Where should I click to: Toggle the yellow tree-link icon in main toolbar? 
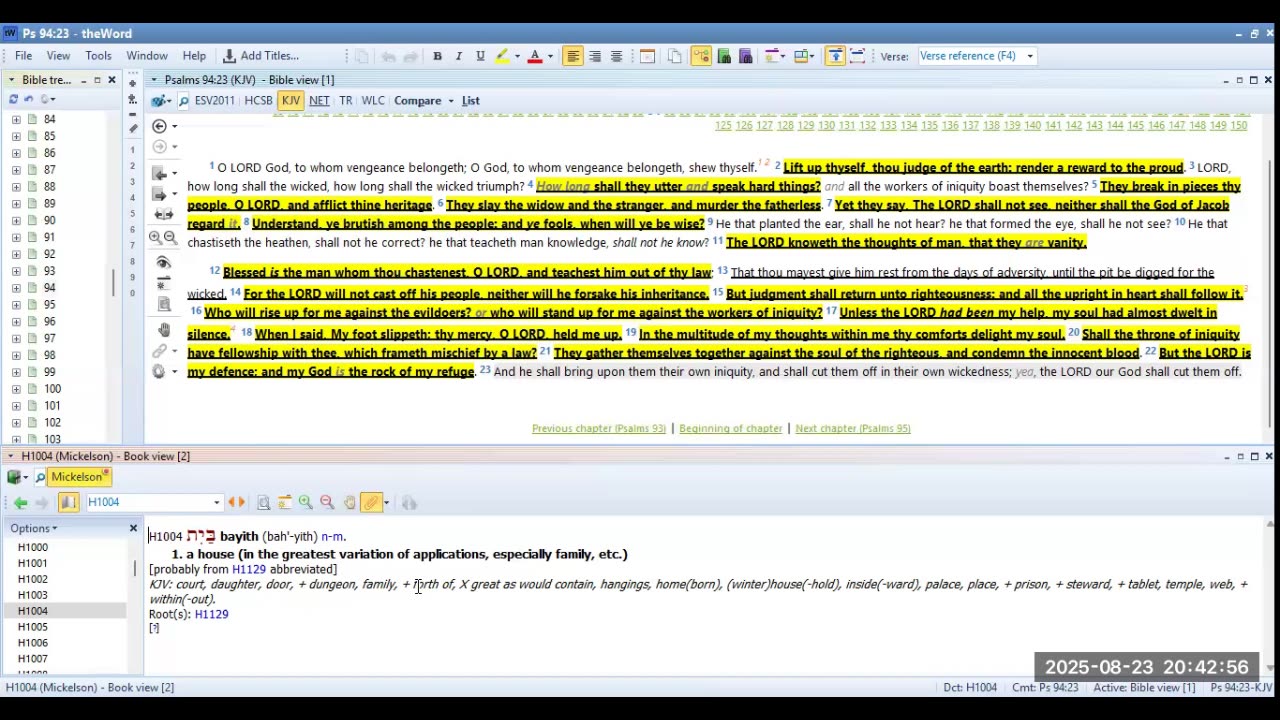click(700, 56)
